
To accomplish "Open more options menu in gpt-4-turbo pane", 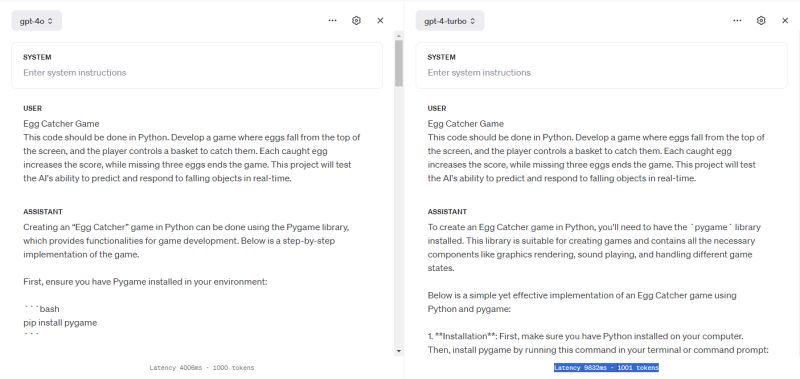I will click(x=737, y=20).
